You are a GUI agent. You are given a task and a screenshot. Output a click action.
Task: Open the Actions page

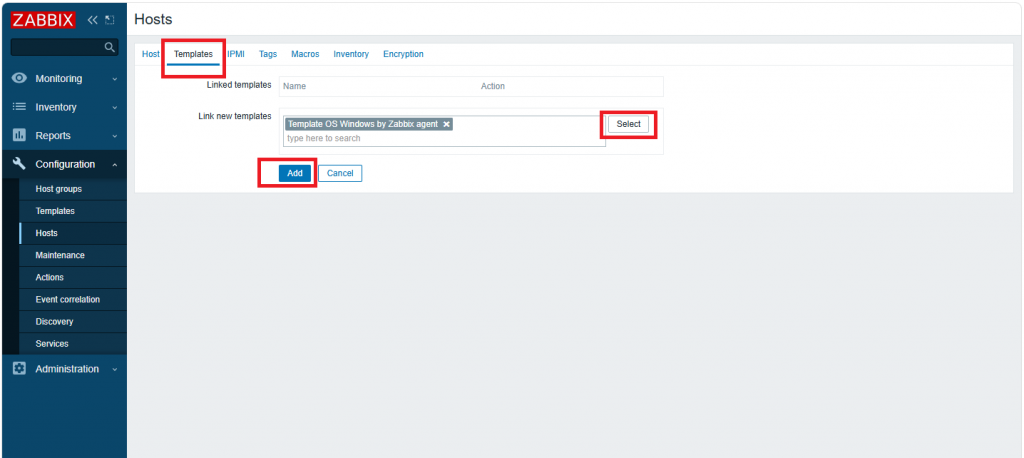tap(72, 277)
